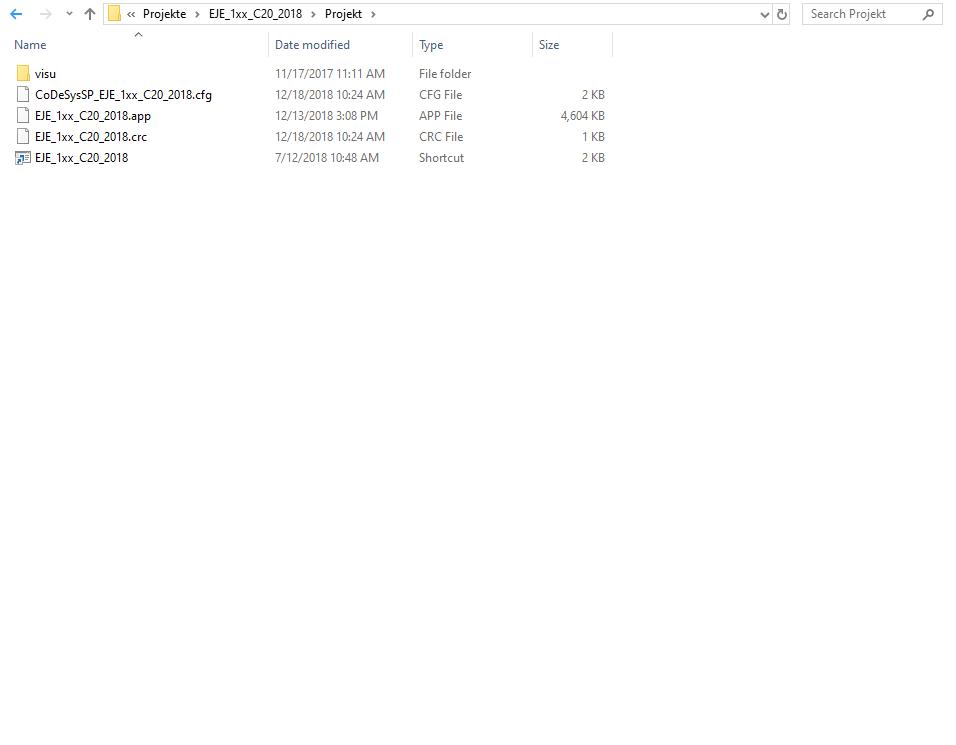Go up one folder level
This screenshot has height=745, width=956.
[90, 14]
